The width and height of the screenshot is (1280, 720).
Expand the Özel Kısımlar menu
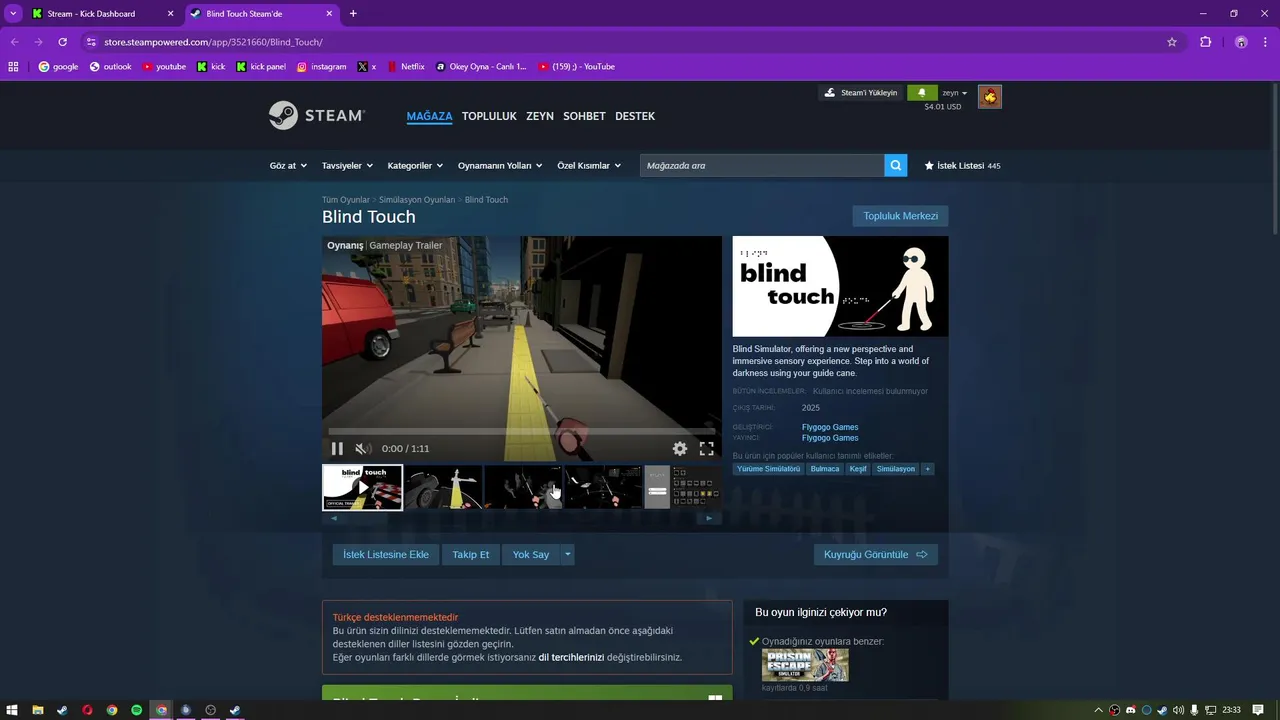tap(589, 166)
